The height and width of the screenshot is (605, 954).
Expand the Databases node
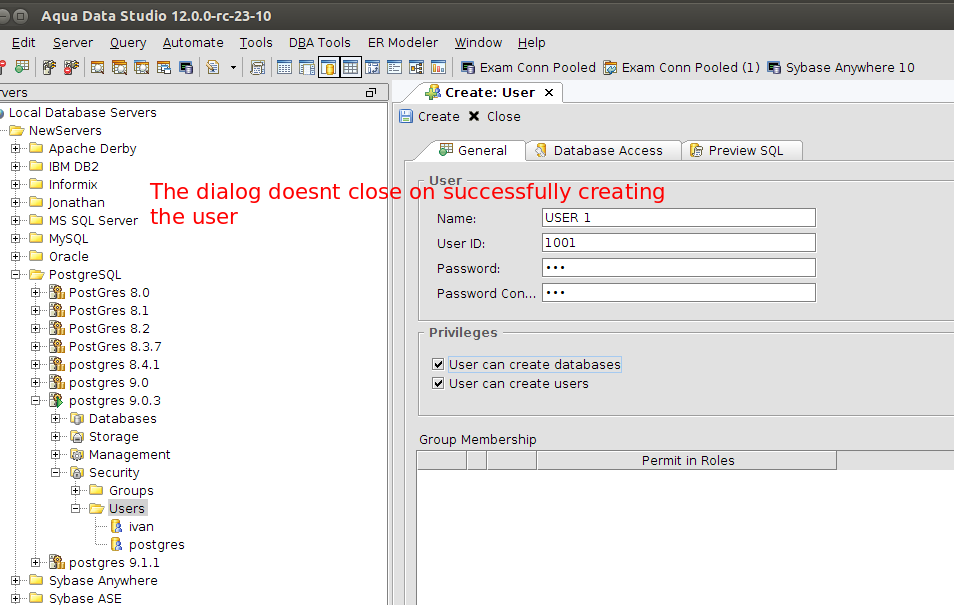click(x=55, y=419)
